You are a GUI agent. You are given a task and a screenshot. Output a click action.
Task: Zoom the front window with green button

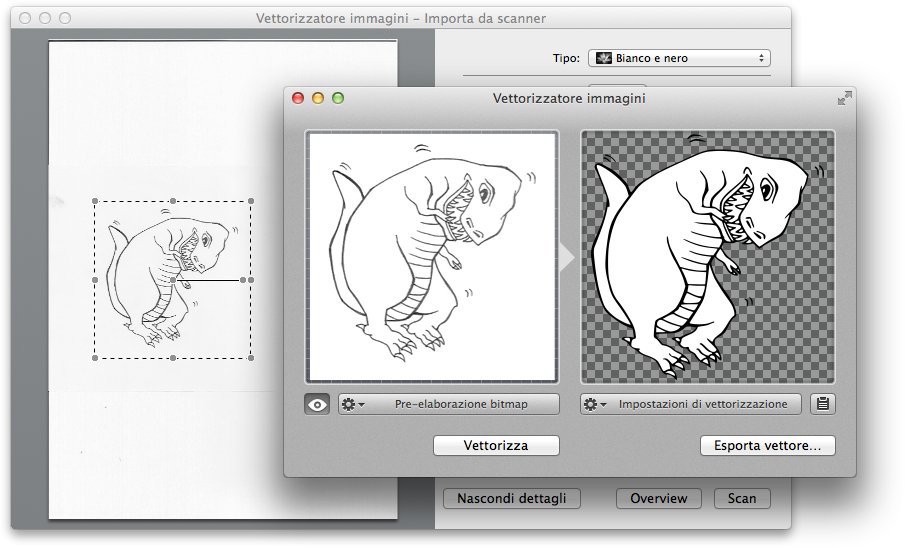(338, 98)
